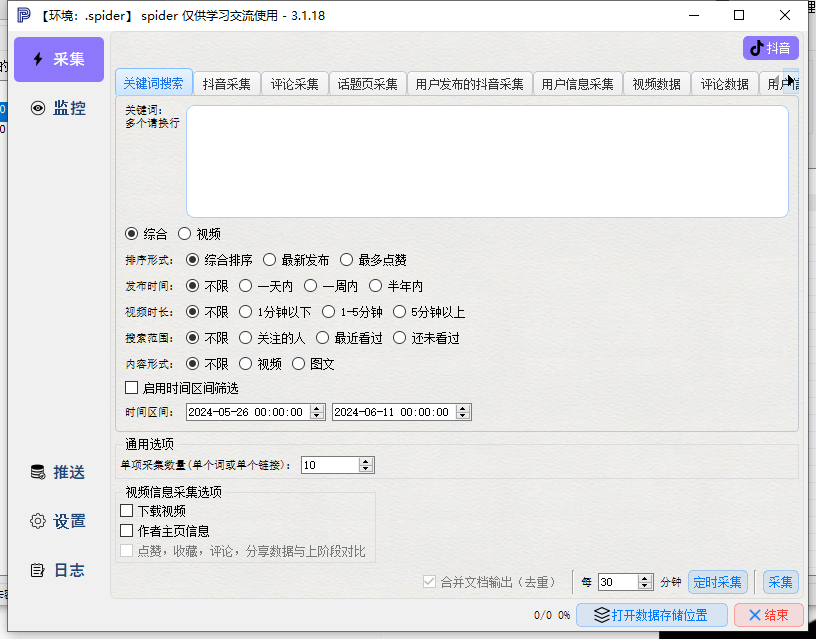Click into the 关键词 text area
This screenshot has height=639, width=816.
pos(487,161)
